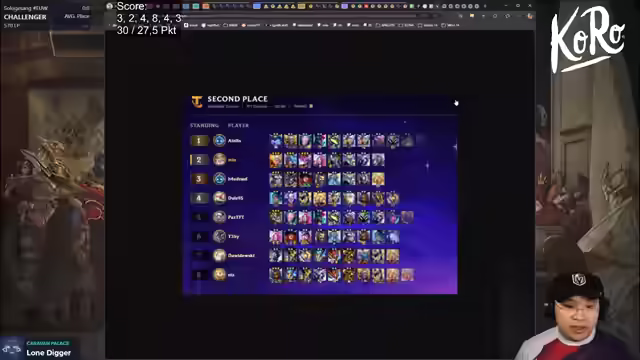This screenshot has height=360, width=640.
Task: Click the copy icon under Second Place title
Action: [x=311, y=106]
